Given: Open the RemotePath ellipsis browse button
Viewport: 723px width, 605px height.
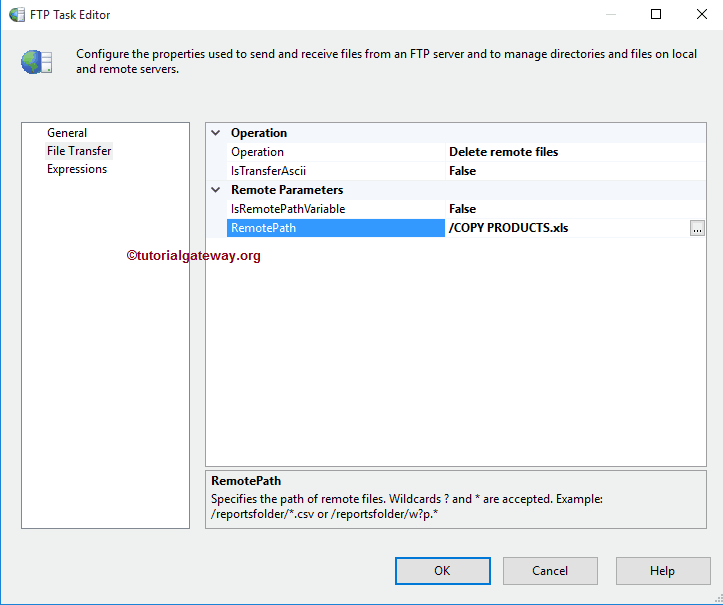Looking at the screenshot, I should pos(697,228).
